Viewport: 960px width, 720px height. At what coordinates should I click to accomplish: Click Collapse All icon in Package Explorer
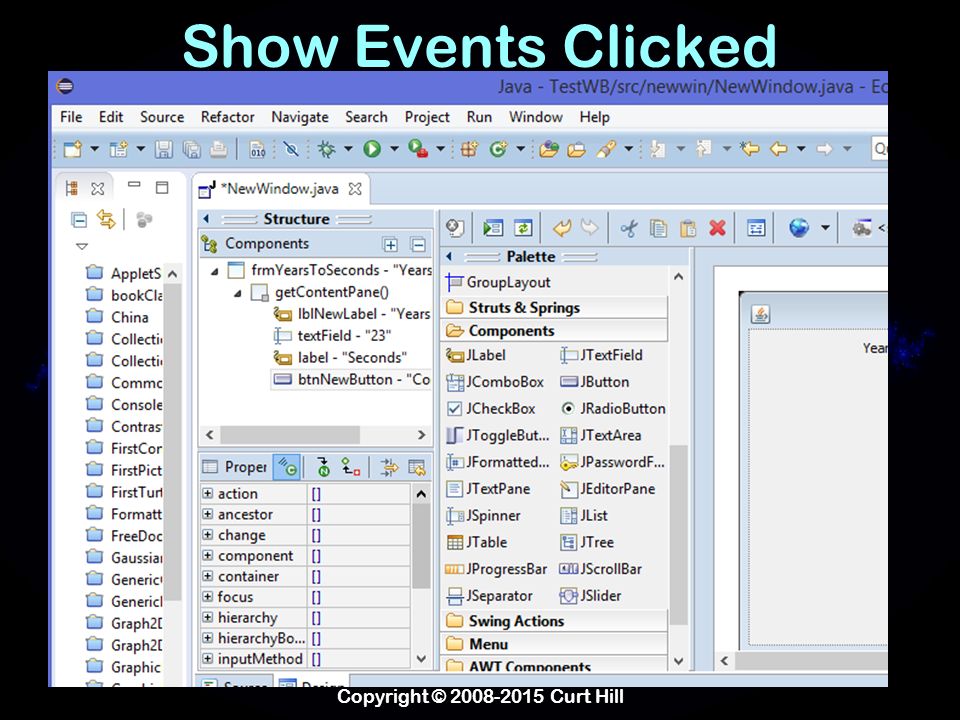pos(79,219)
